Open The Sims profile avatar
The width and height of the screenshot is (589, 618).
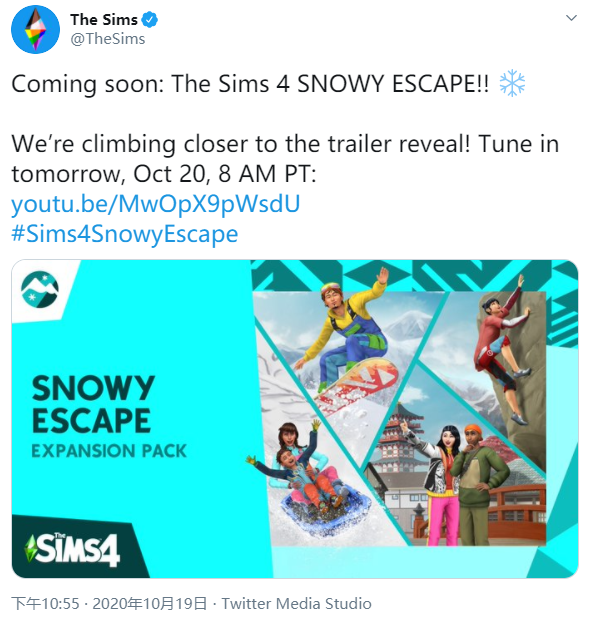click(35, 30)
